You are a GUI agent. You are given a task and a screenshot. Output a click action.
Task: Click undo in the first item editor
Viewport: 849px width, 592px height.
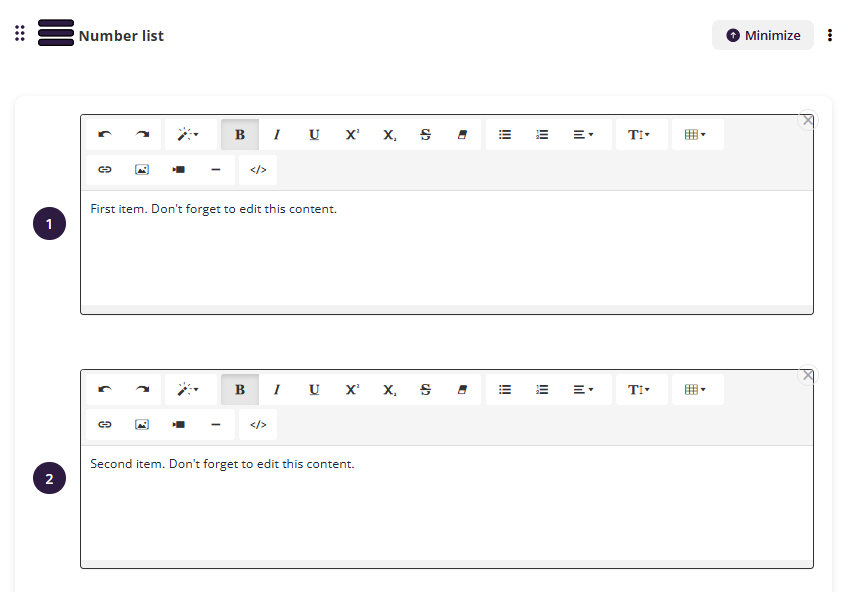coord(105,135)
